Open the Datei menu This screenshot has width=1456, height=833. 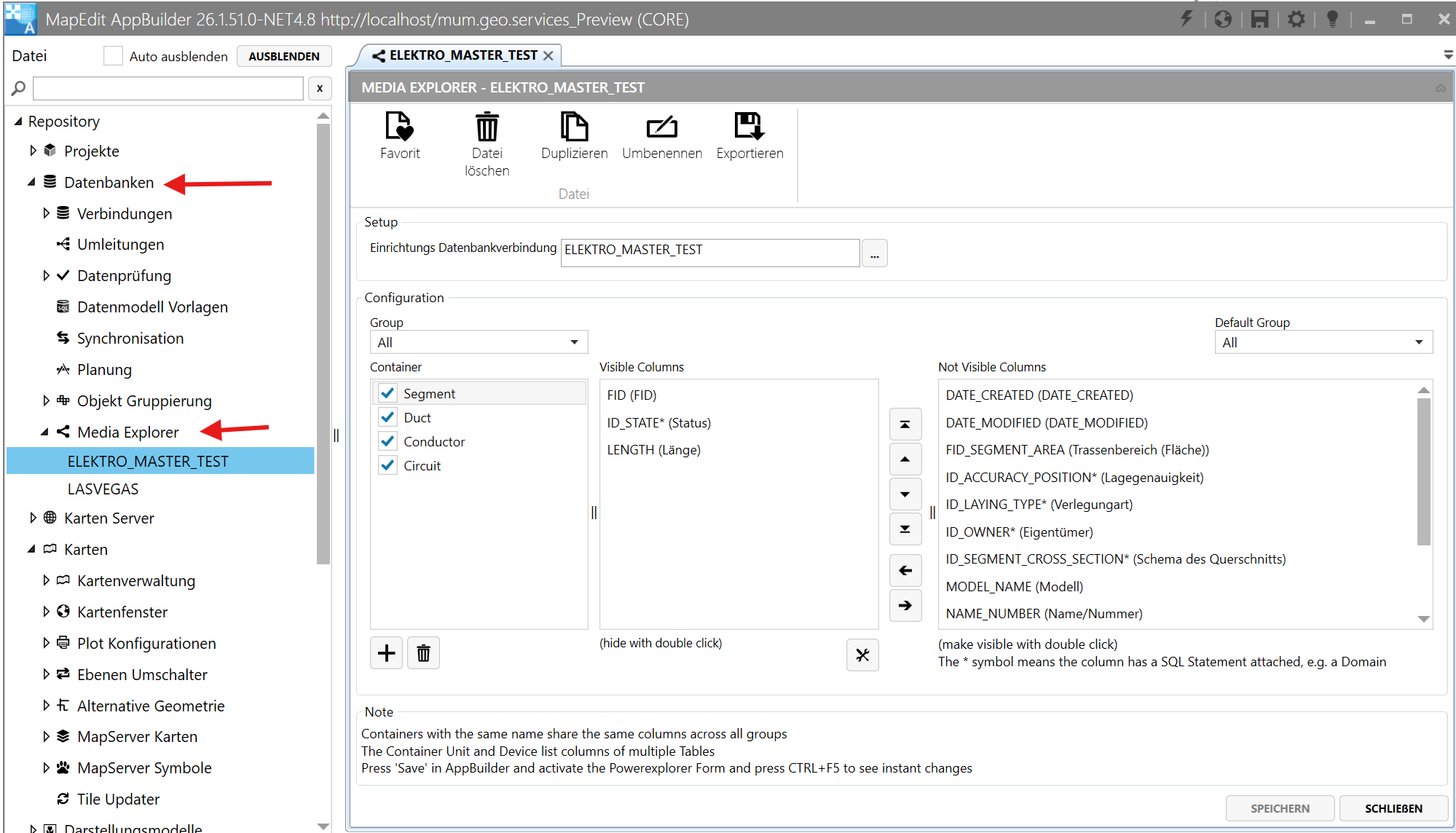pyautogui.click(x=29, y=56)
